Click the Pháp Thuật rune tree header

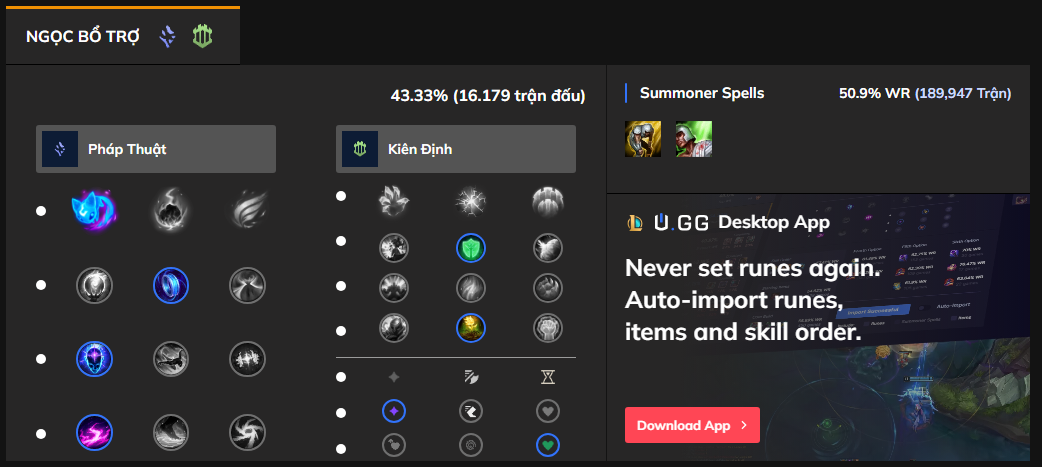point(156,149)
